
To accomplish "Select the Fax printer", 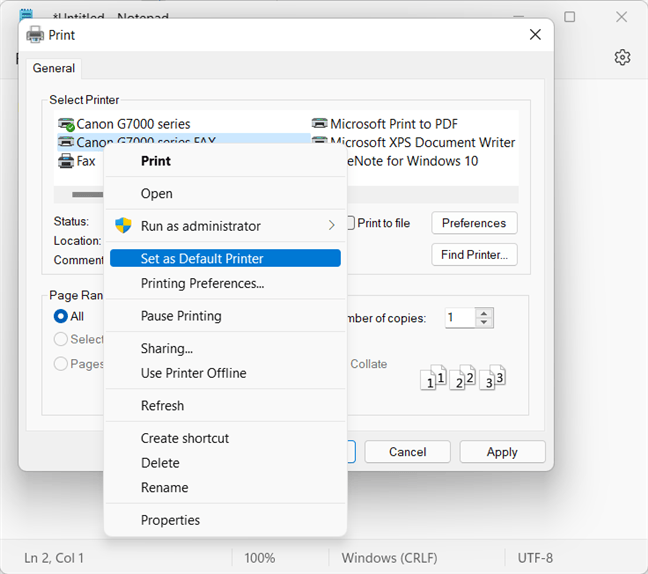I will point(77,161).
